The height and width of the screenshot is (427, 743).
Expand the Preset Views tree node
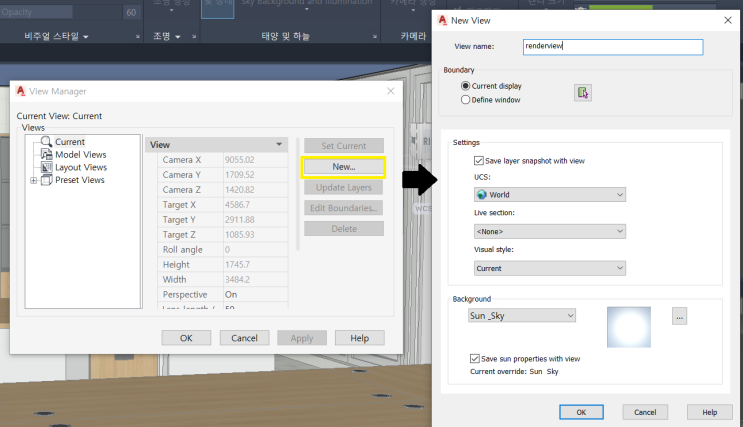pos(33,181)
